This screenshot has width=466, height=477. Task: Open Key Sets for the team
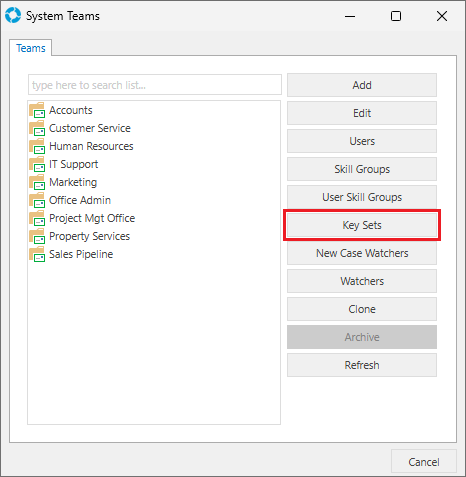pos(362,225)
